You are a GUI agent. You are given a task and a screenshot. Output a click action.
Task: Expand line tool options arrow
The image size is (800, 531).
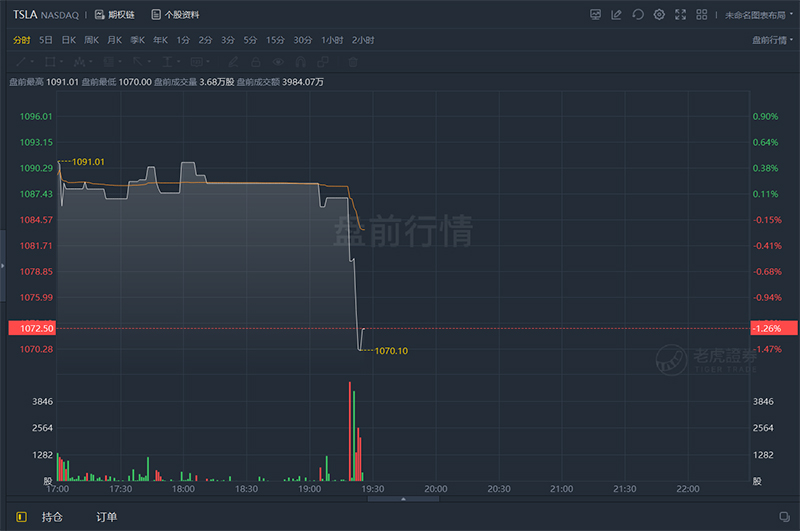(32, 62)
